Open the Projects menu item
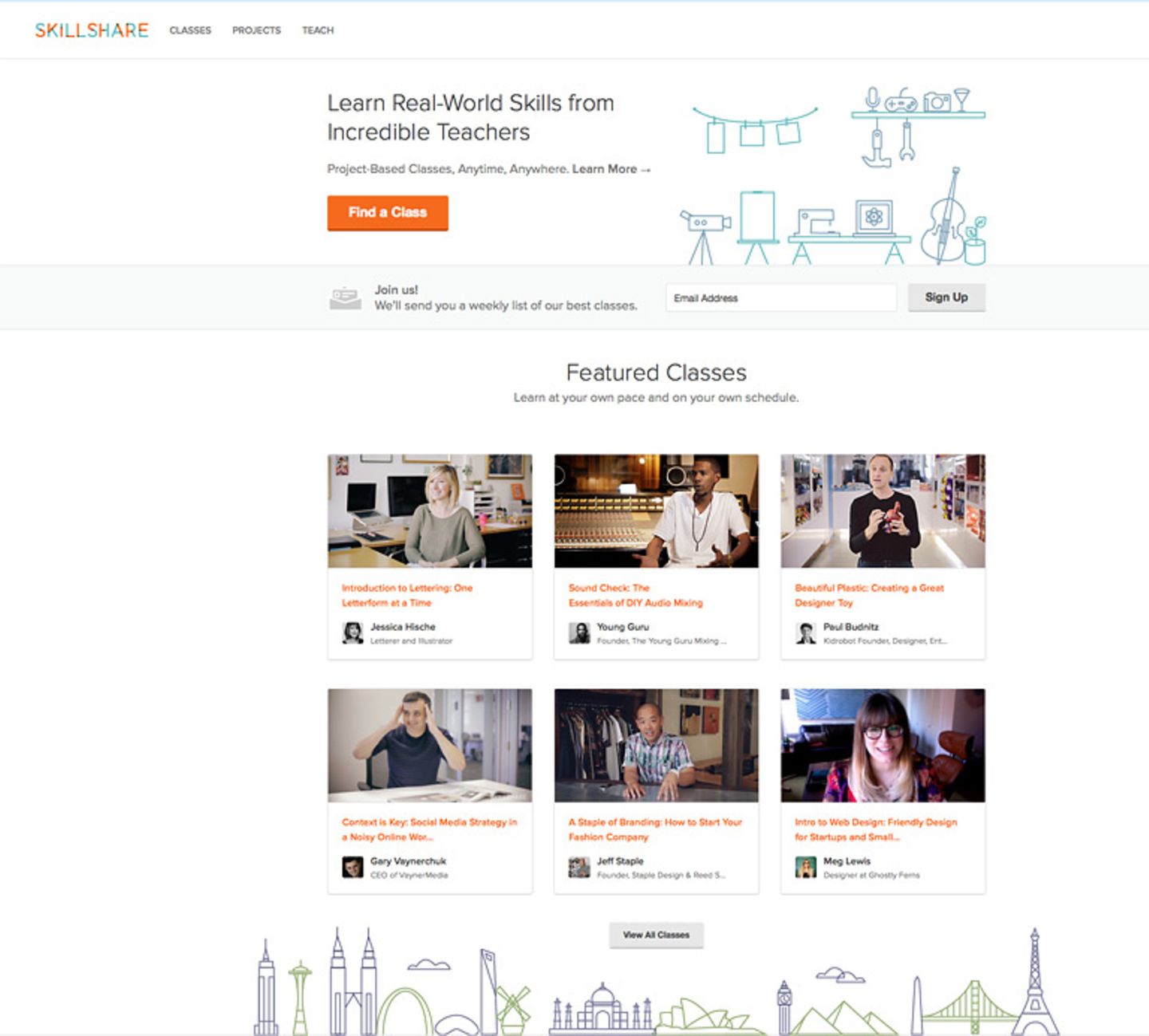The height and width of the screenshot is (1036, 1149). (x=256, y=30)
